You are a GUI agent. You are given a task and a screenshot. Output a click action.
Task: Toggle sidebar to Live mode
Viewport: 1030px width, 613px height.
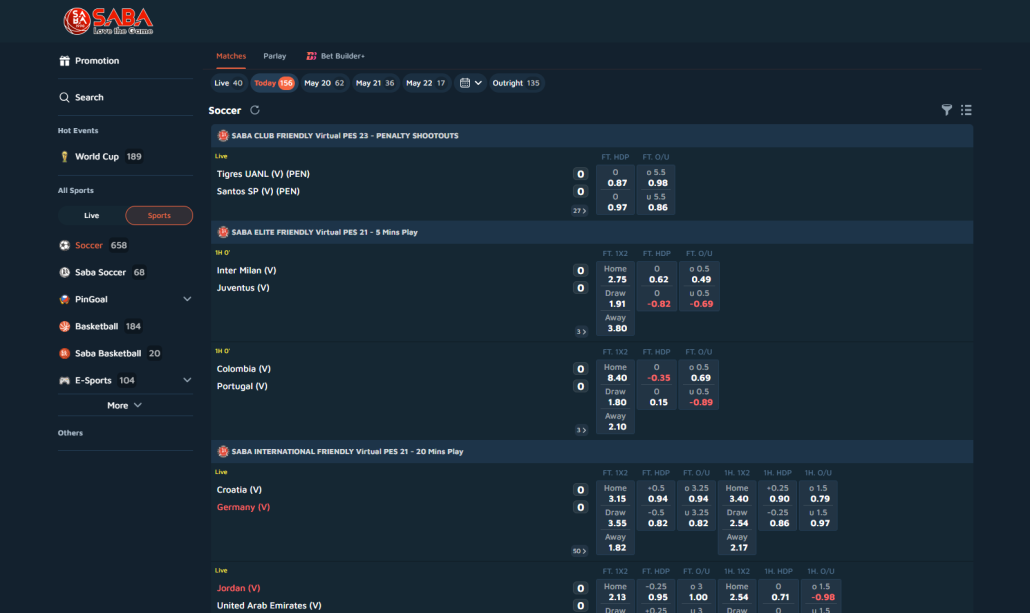[x=91, y=216]
